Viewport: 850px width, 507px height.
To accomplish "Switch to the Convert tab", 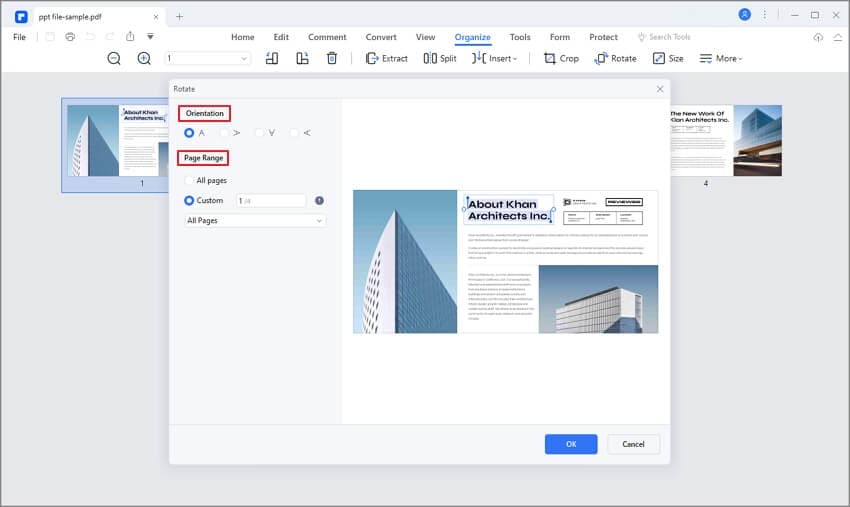I will tap(381, 37).
